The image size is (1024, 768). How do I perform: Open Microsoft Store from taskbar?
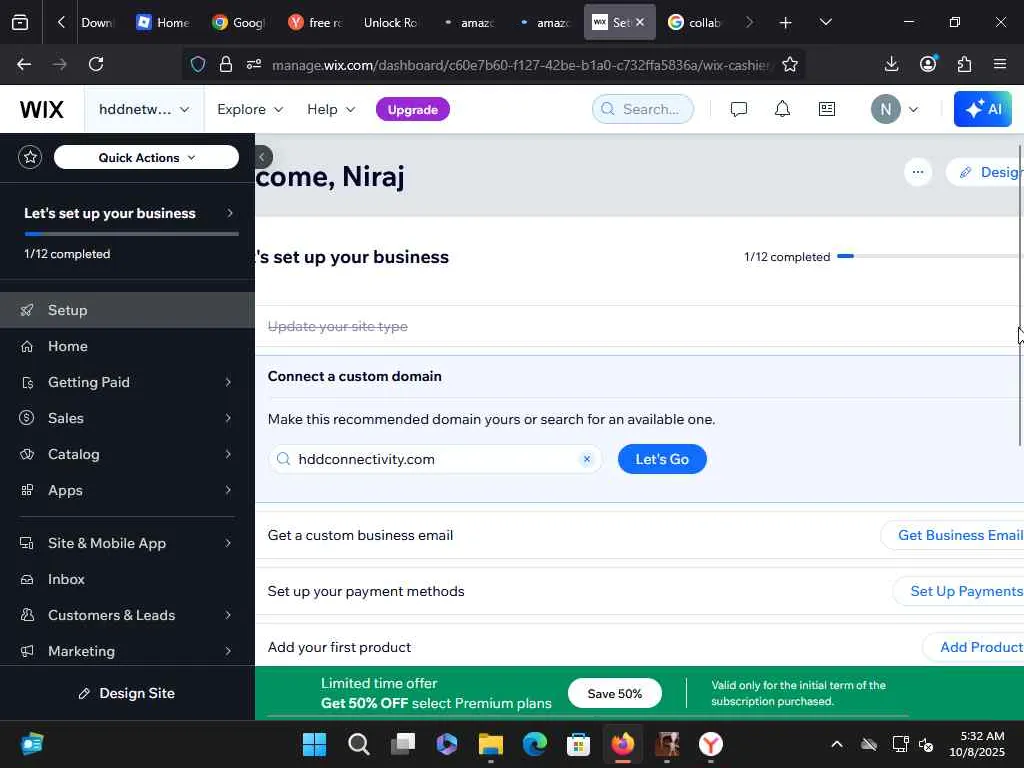point(578,744)
